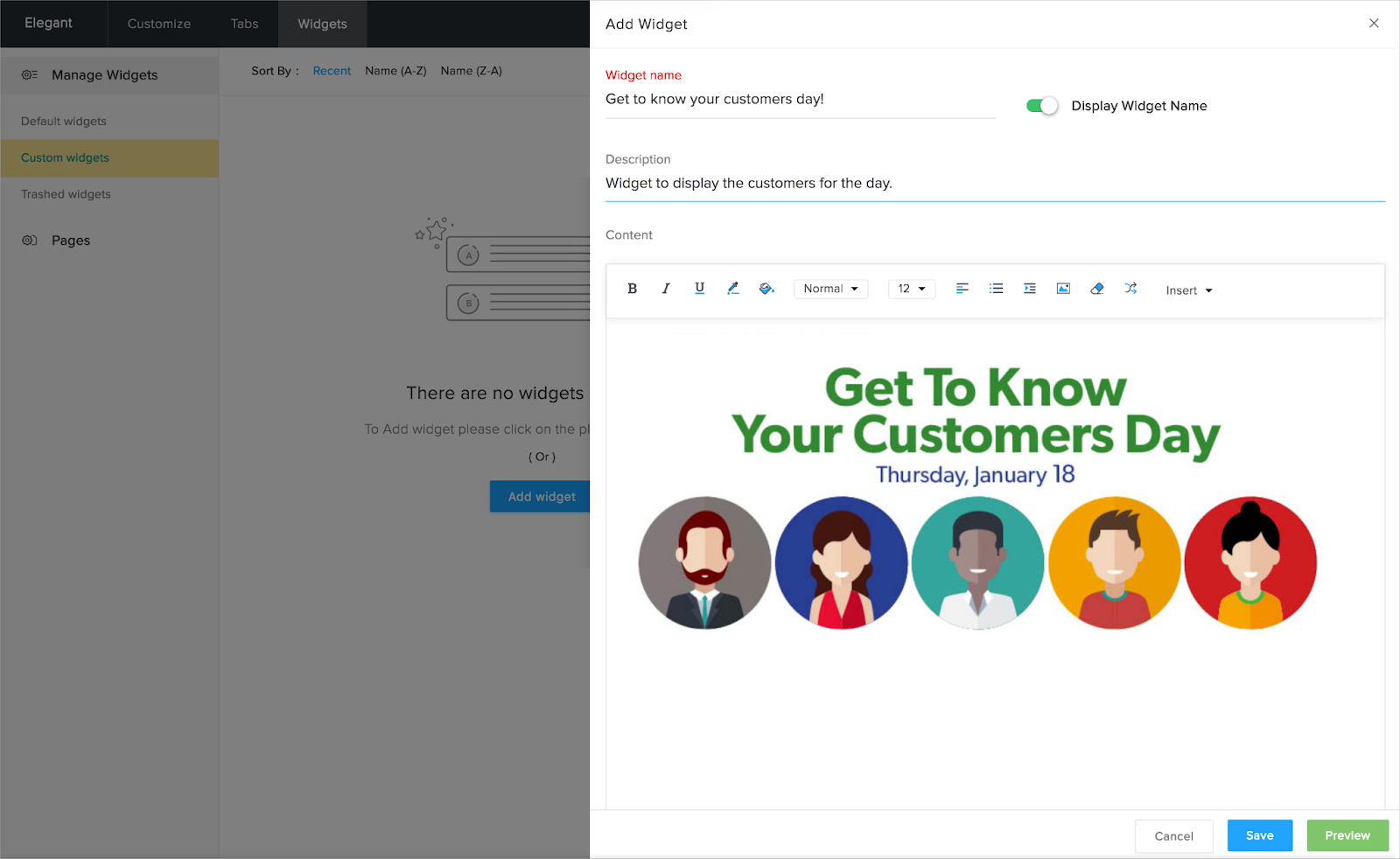
Task: Switch to the Customize tab
Action: point(158,24)
